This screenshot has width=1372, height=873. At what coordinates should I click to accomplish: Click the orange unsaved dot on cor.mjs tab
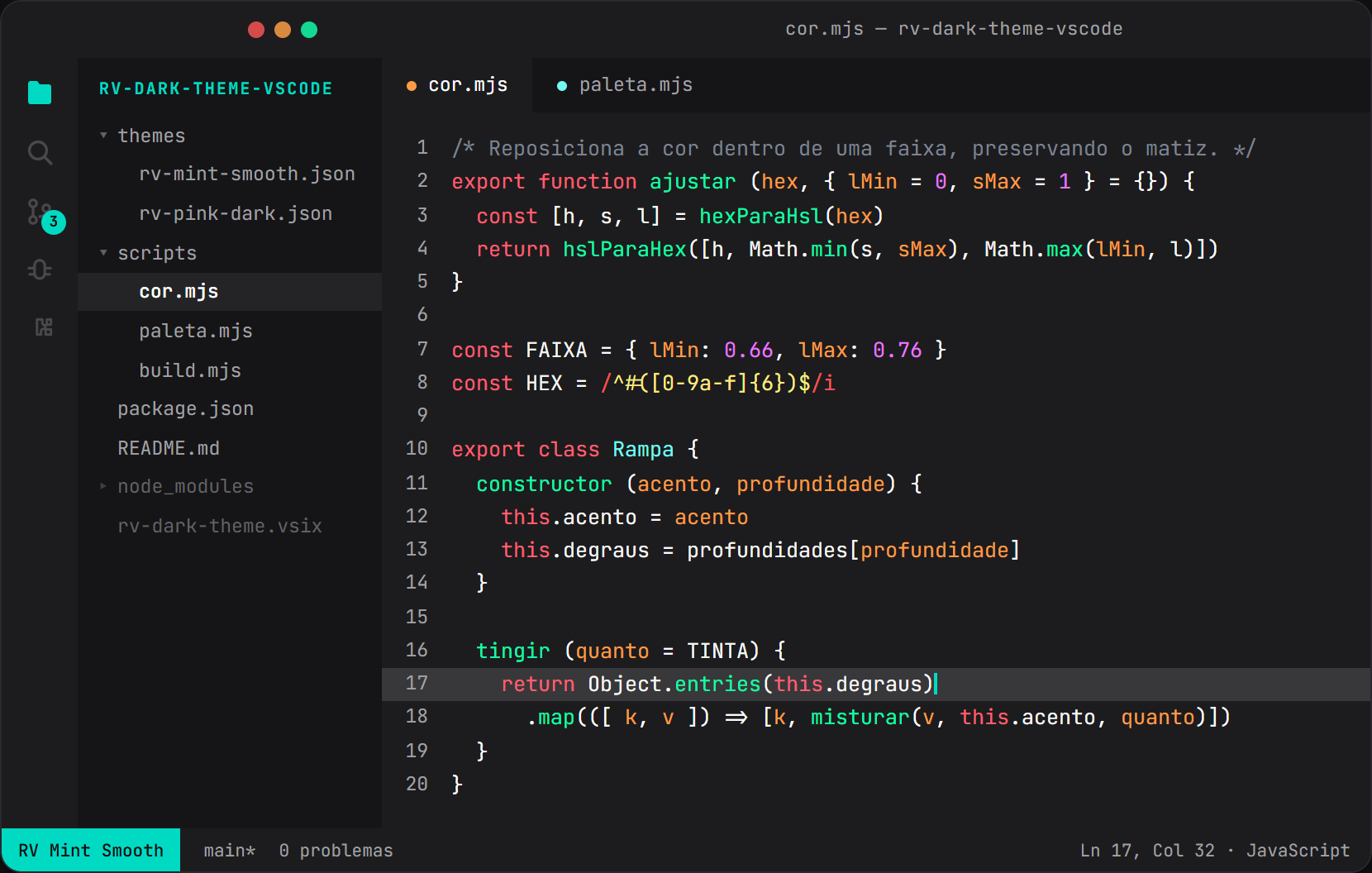[412, 86]
